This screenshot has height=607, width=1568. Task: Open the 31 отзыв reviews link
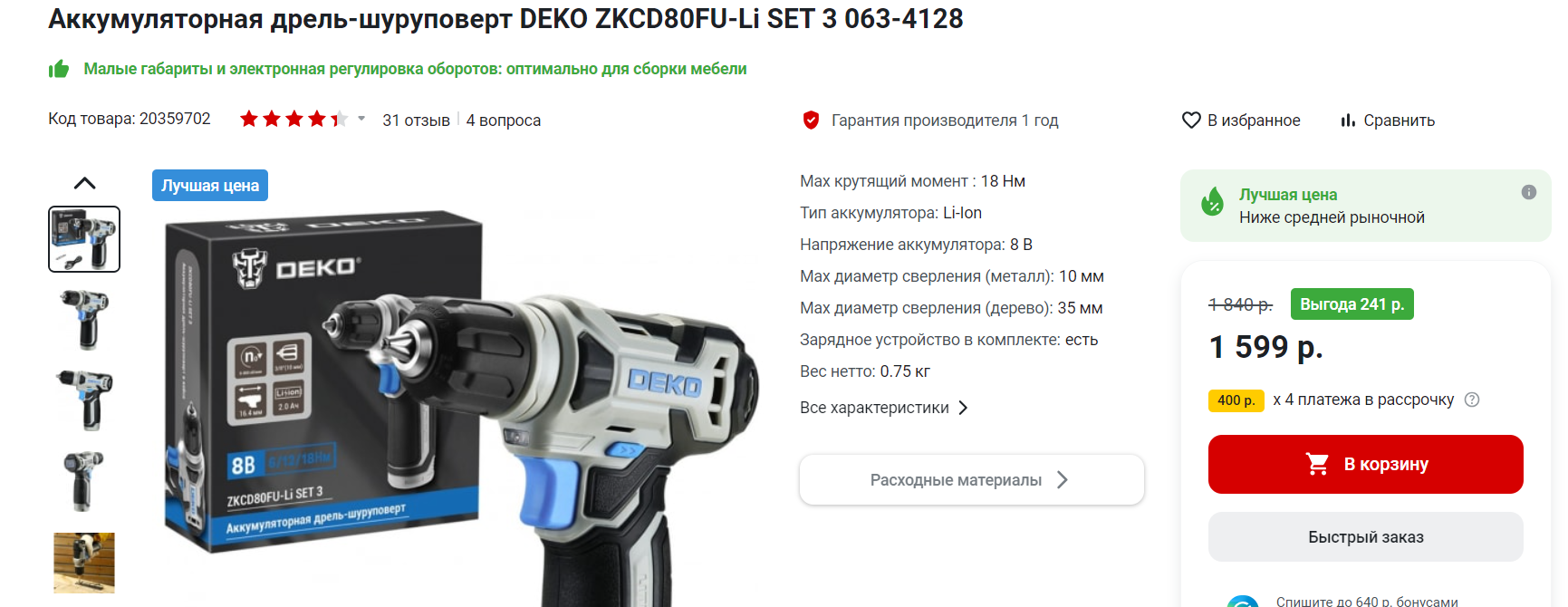(x=416, y=120)
